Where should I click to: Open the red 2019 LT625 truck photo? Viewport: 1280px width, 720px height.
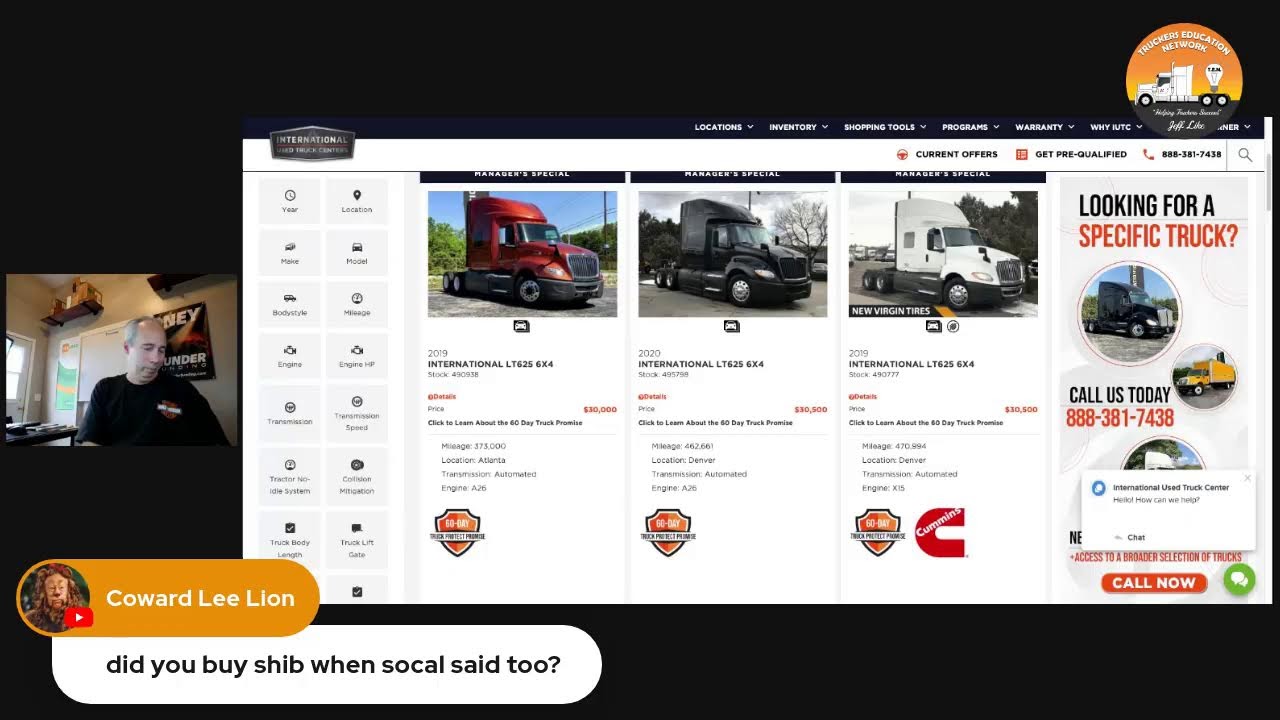[522, 254]
